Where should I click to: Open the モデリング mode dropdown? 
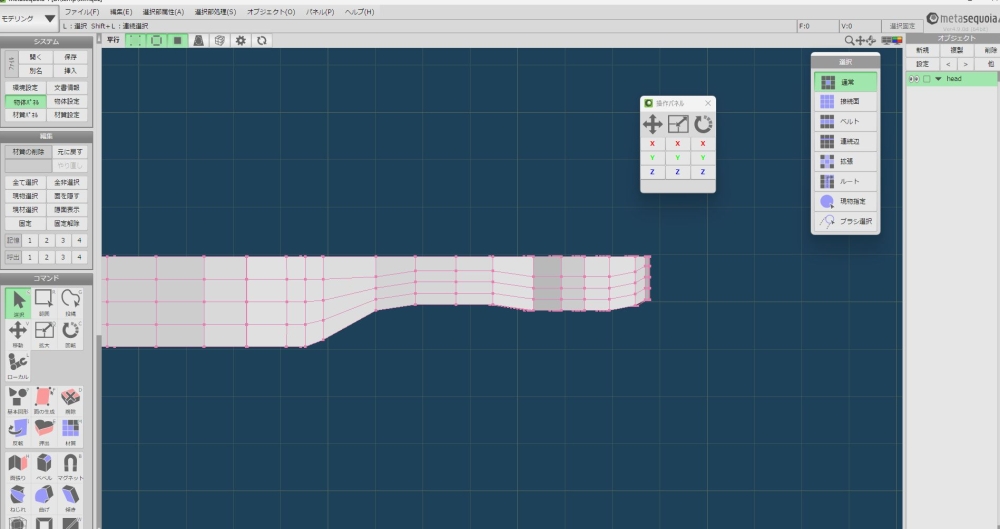coord(50,18)
